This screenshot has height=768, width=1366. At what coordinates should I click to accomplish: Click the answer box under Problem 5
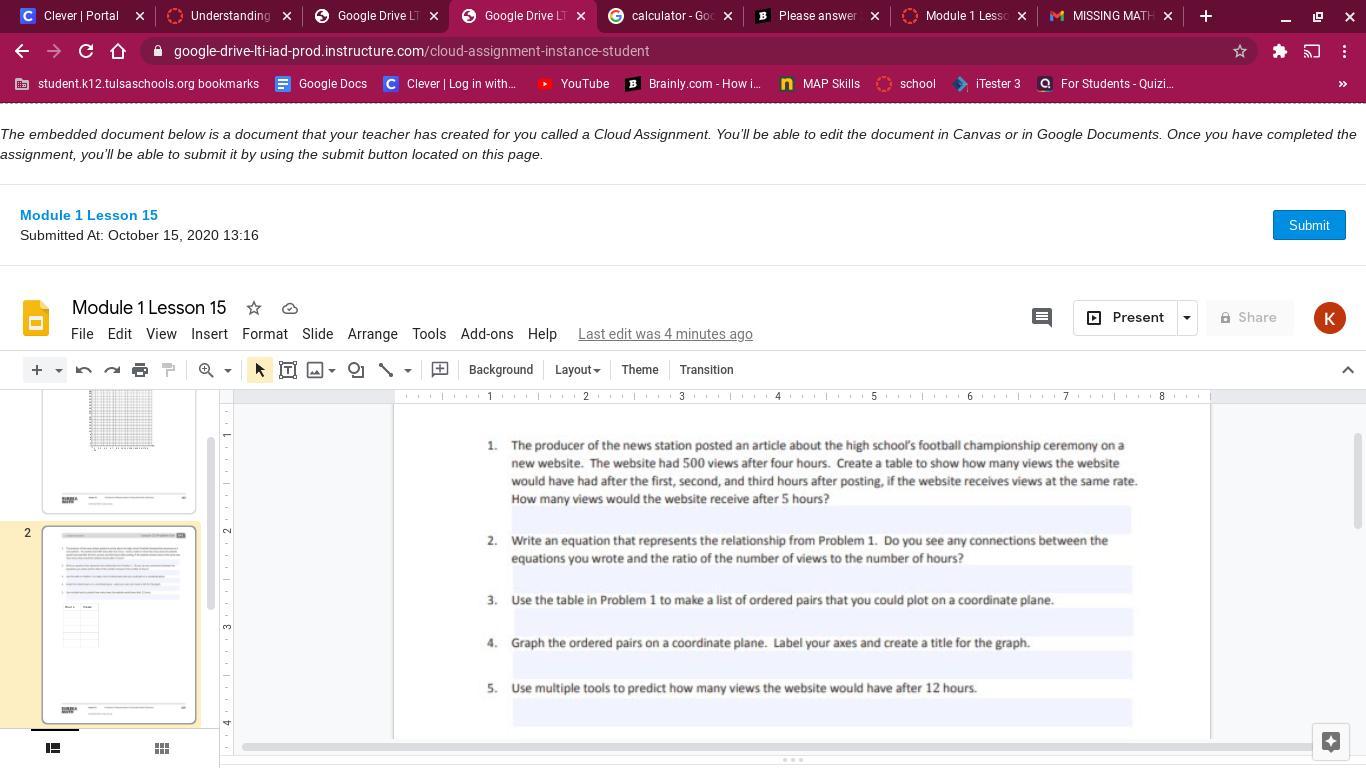click(822, 712)
